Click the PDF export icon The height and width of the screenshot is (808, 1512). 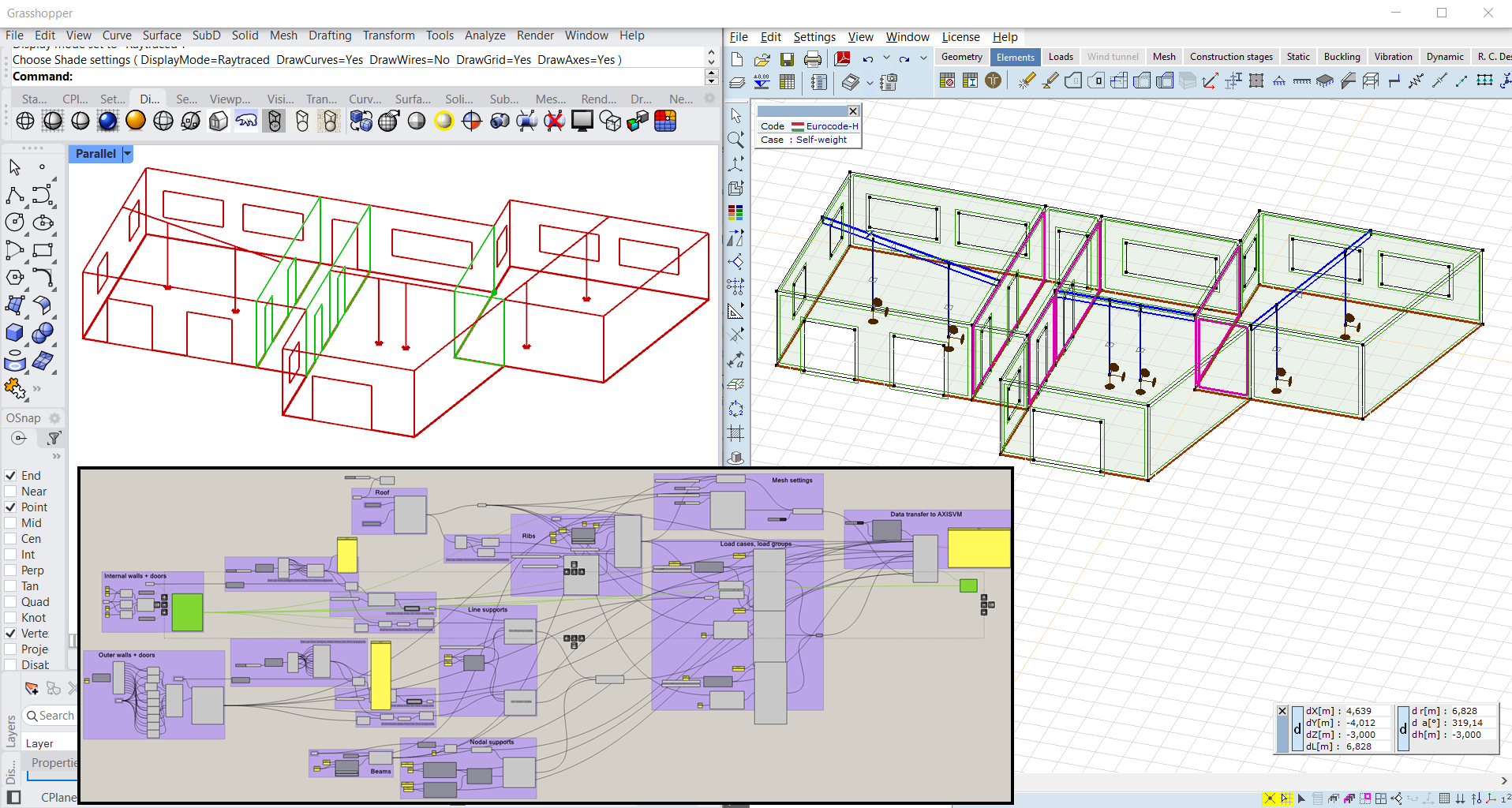coord(842,59)
